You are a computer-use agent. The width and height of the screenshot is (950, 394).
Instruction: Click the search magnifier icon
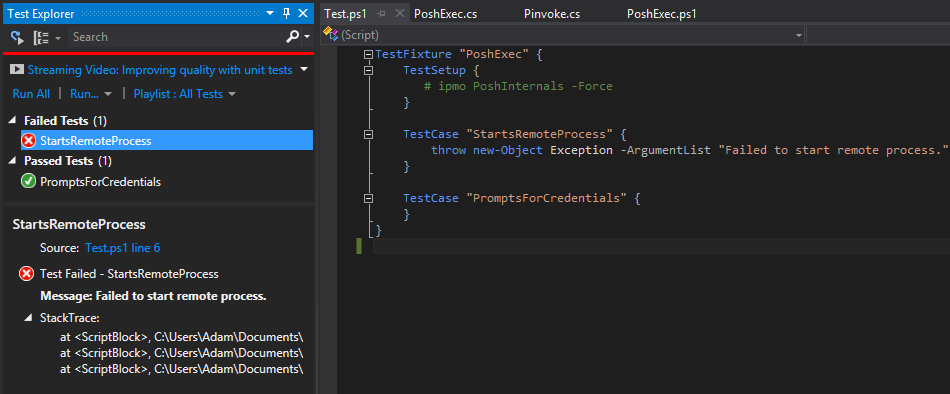[293, 38]
